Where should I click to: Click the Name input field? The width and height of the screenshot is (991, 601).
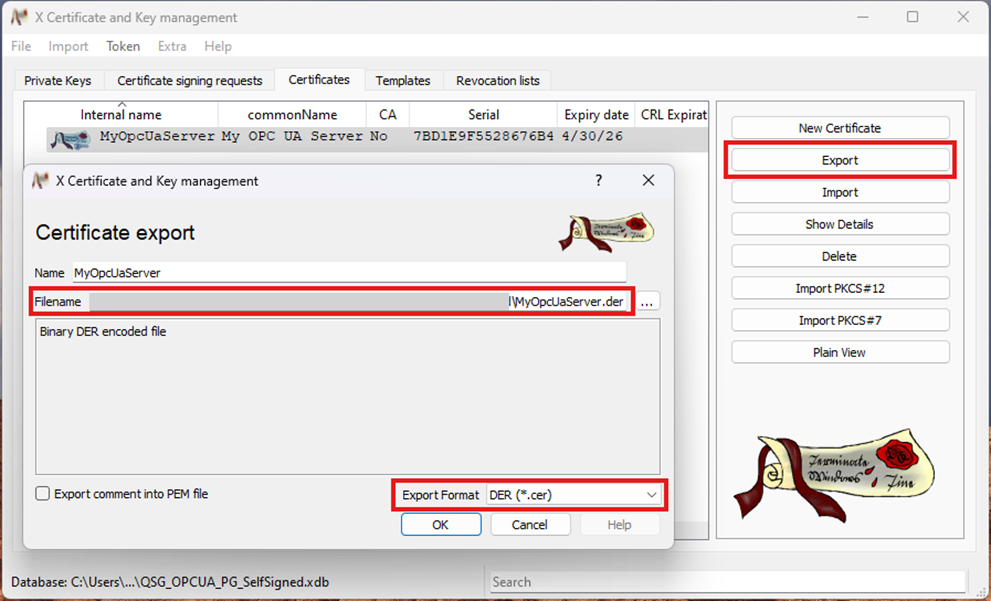(348, 272)
